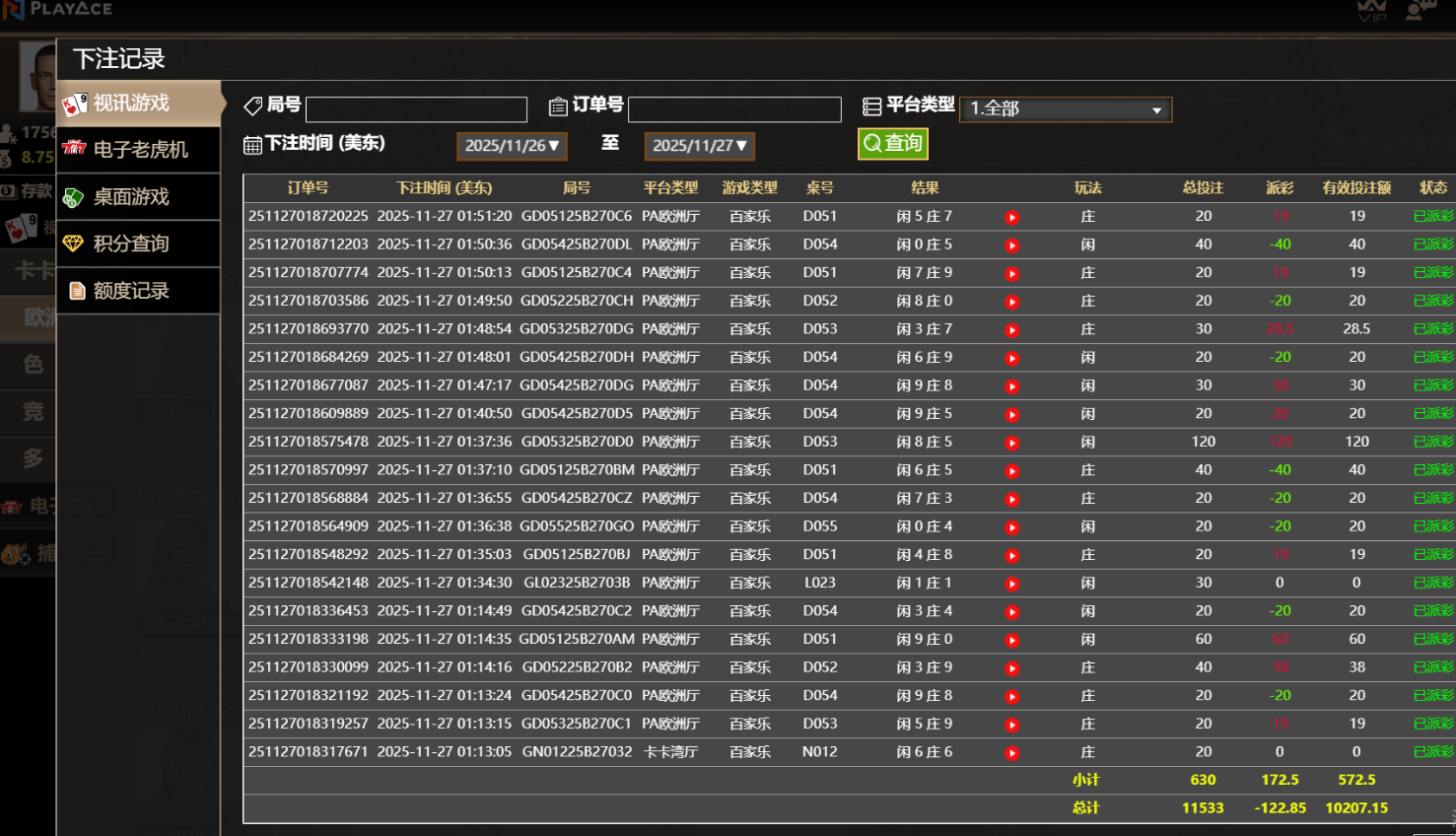The image size is (1456, 836).
Task: Click the 局号 input field
Action: pyautogui.click(x=416, y=109)
